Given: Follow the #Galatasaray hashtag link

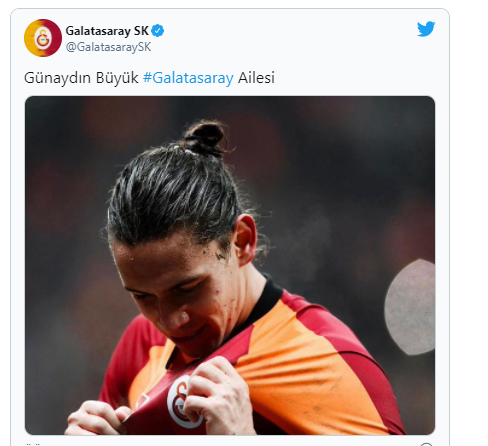Looking at the screenshot, I should pyautogui.click(x=188, y=78).
